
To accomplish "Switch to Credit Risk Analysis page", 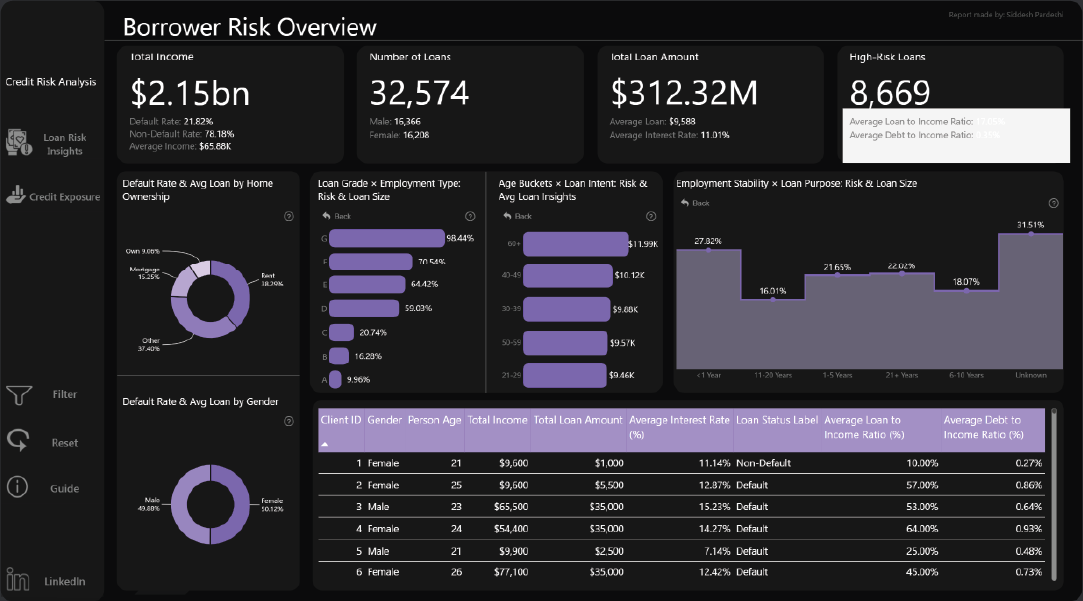I will click(51, 82).
